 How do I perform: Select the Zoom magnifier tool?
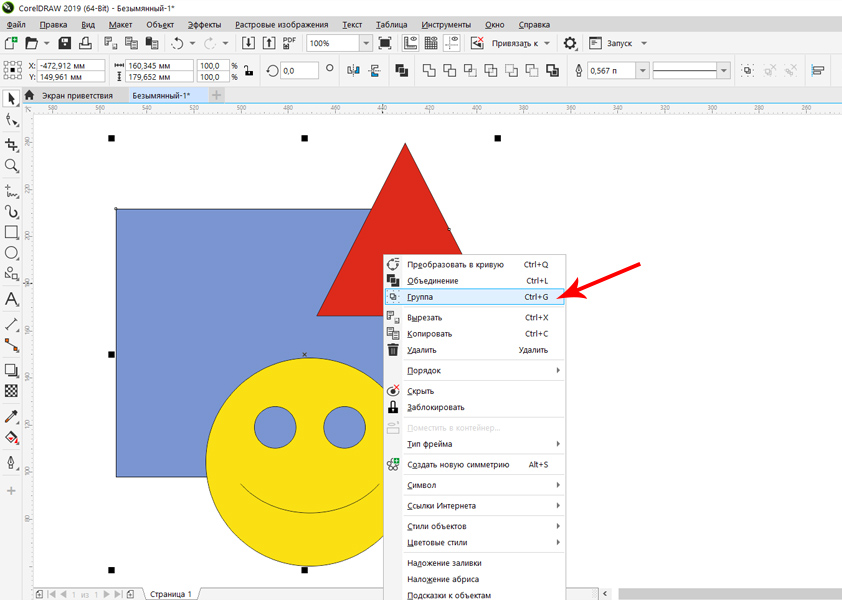(12, 166)
